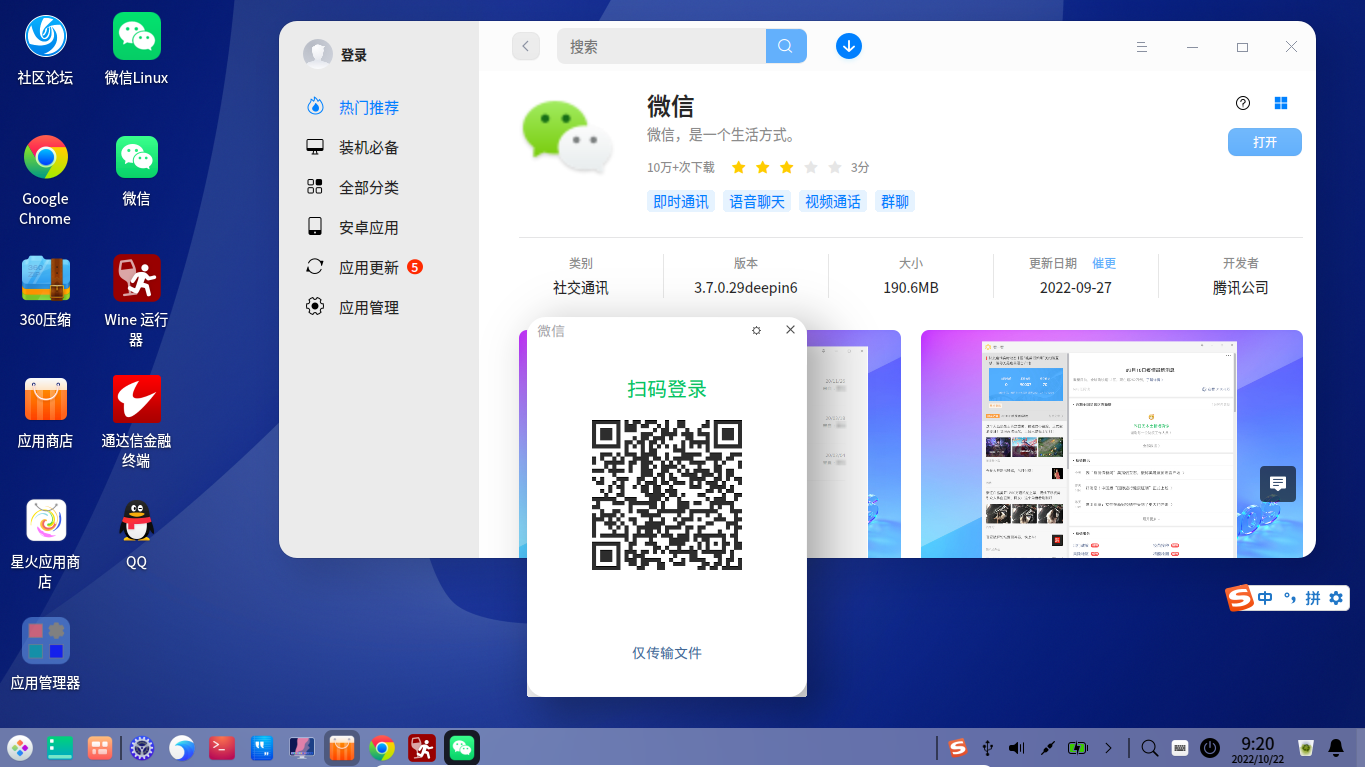Open the hamburger menu in app store

pos(1141,46)
